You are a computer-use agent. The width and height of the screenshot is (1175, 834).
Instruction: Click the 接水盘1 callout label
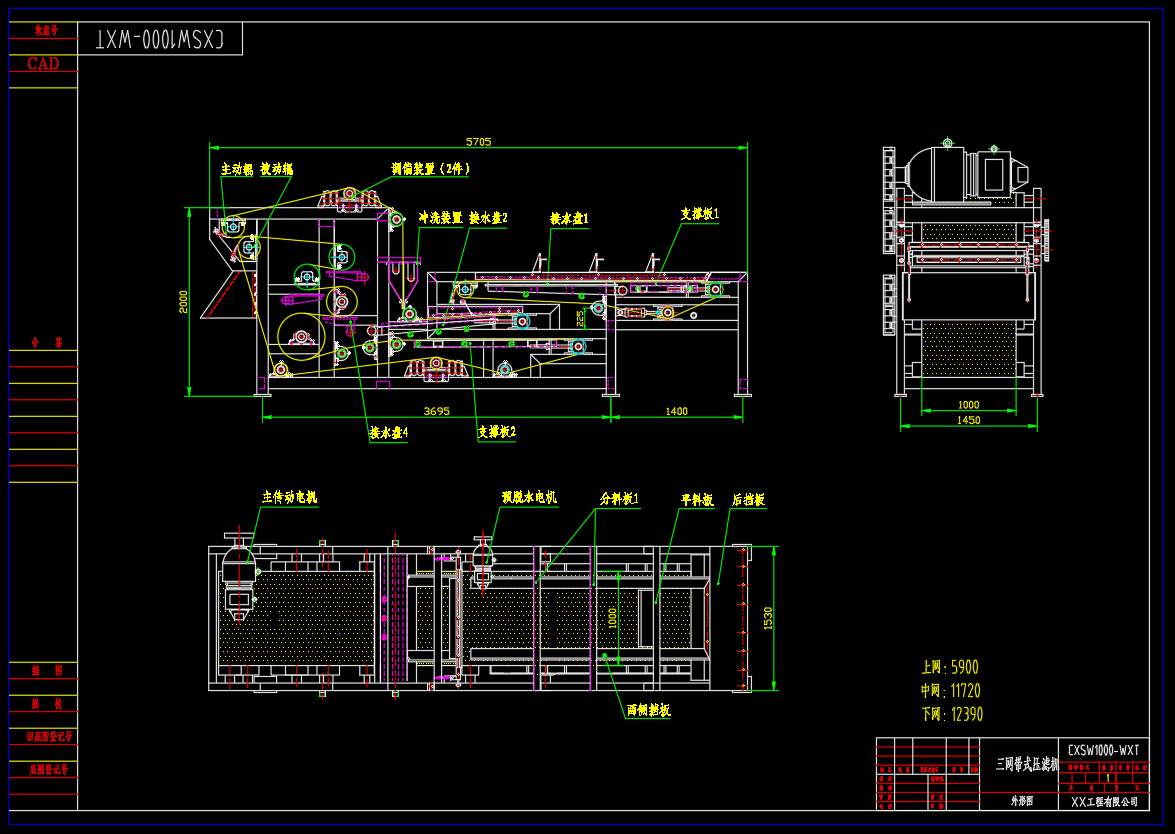click(569, 217)
